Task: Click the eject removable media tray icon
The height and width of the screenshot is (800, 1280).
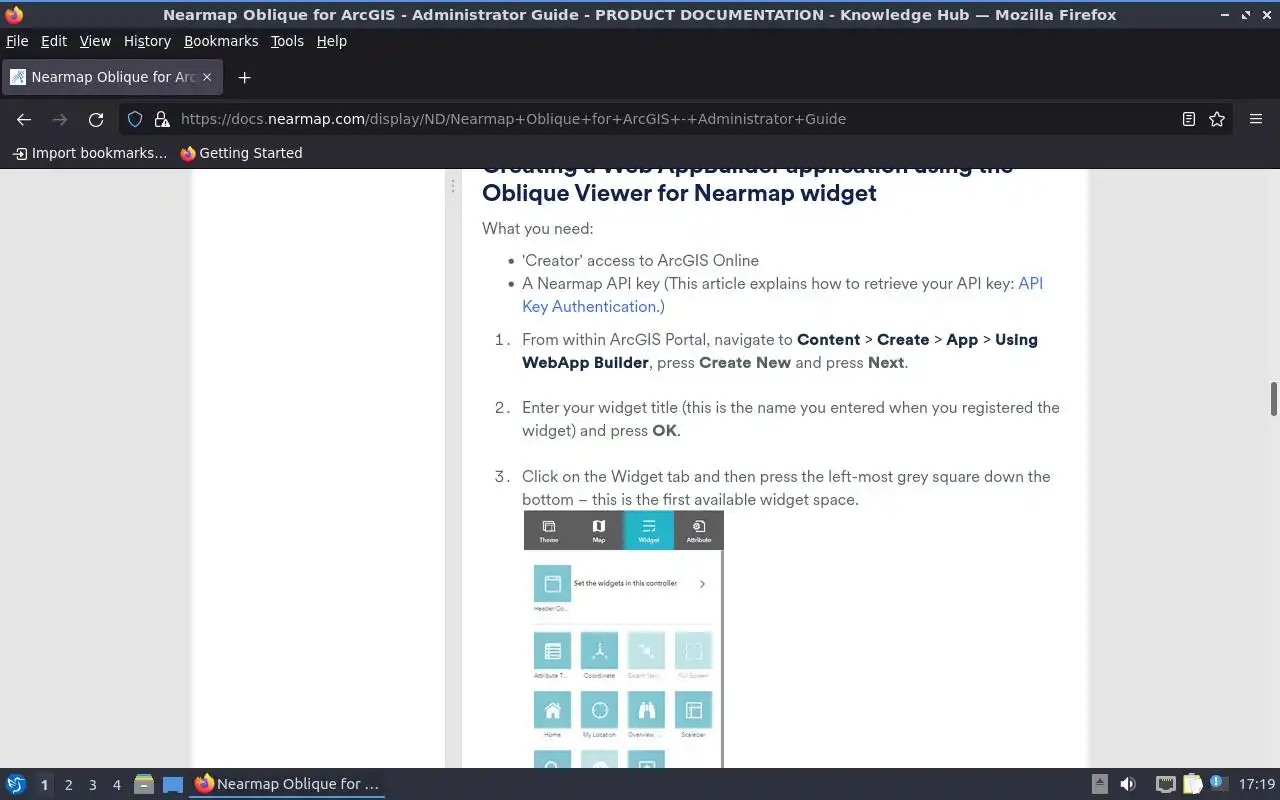Action: tap(1099, 784)
